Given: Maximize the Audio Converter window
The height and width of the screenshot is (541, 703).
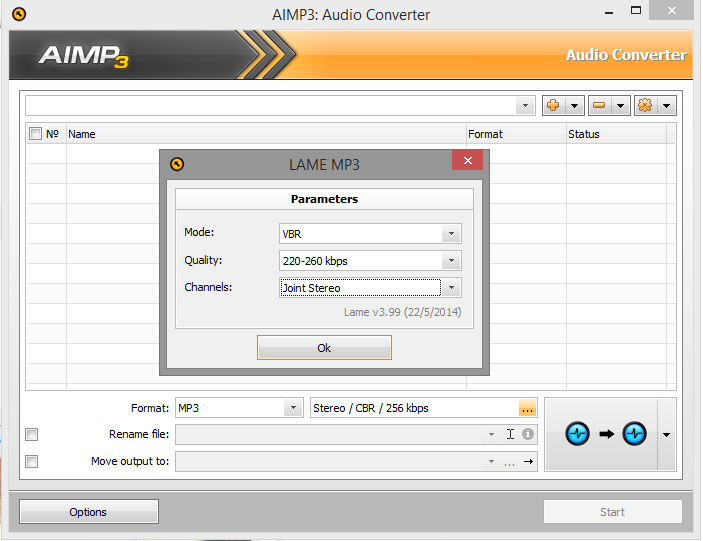Looking at the screenshot, I should pyautogui.click(x=636, y=11).
